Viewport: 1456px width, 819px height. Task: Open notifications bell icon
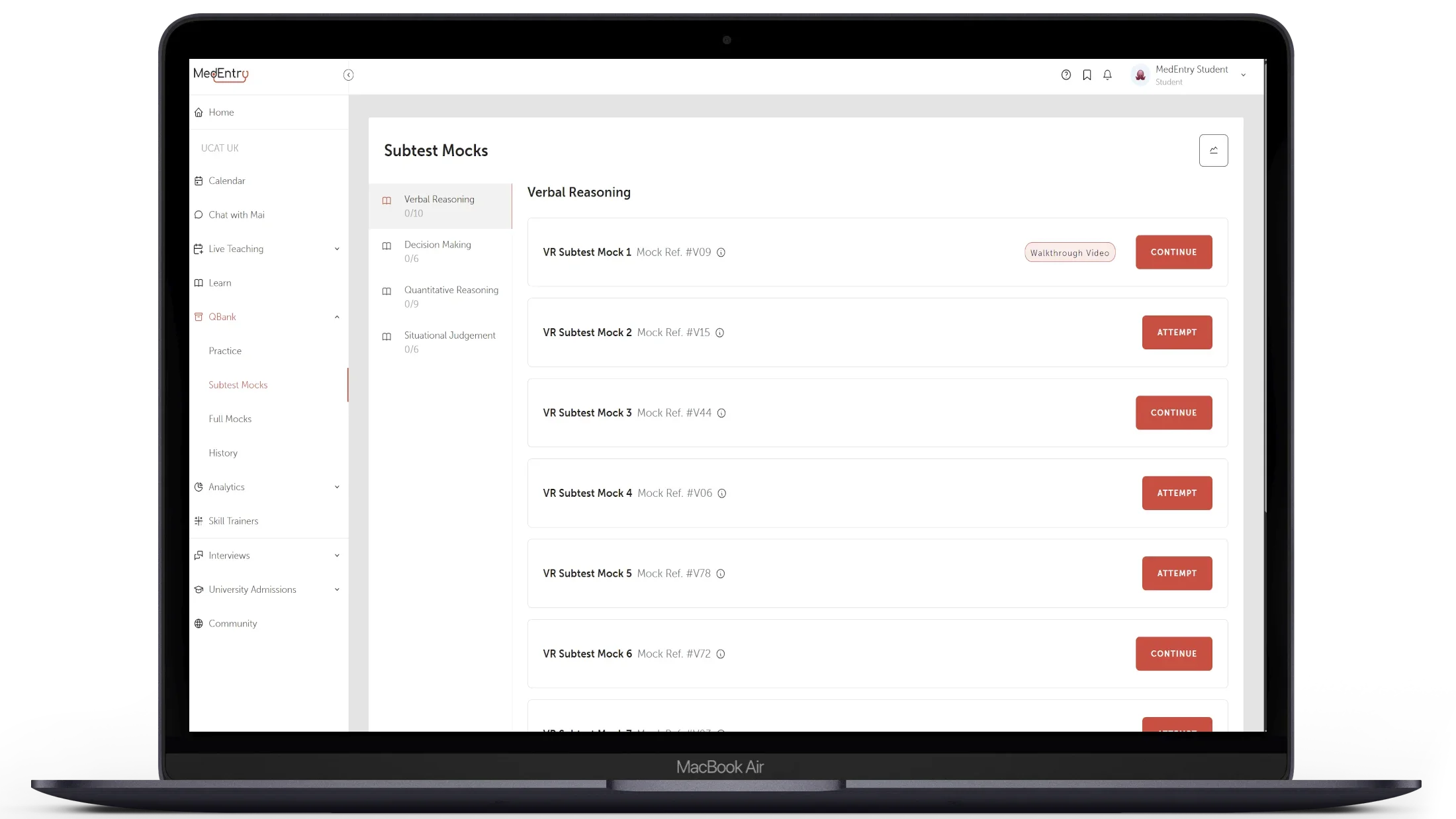pyautogui.click(x=1107, y=75)
